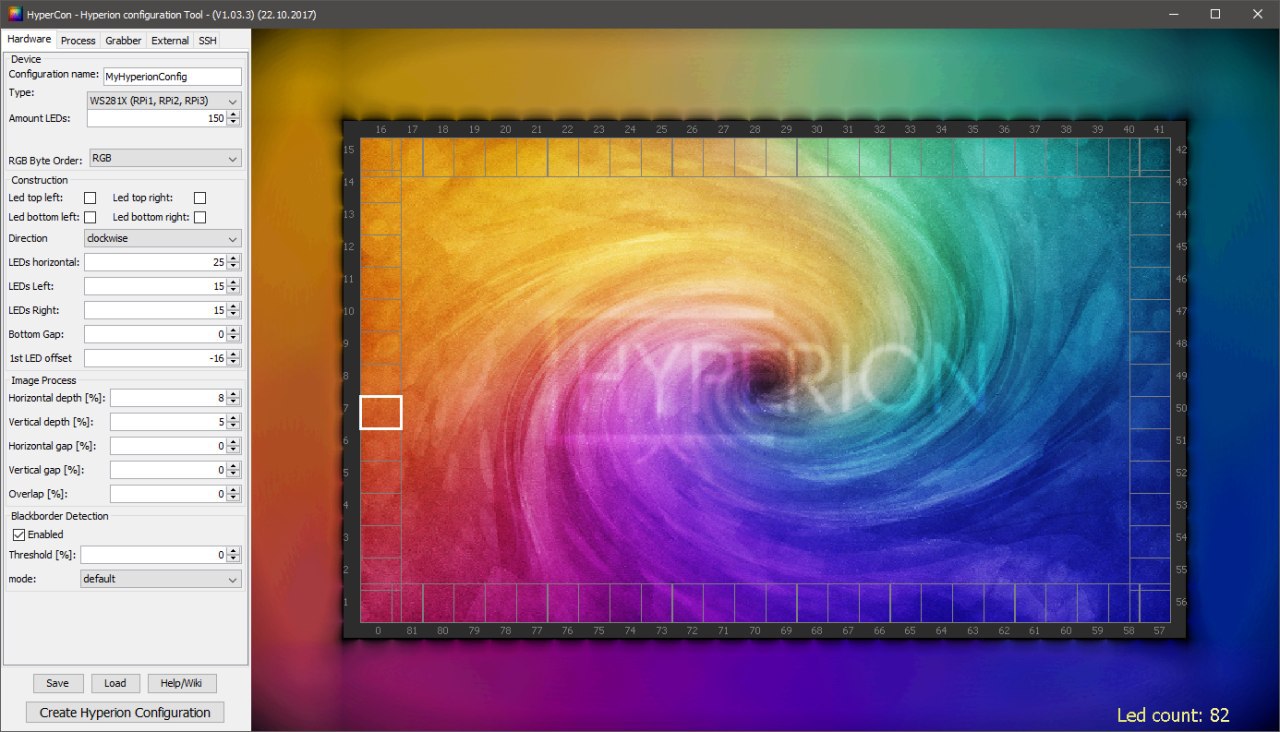Screen dimensions: 1280x732
Task: Click LED number label '15'
Action: point(349,150)
